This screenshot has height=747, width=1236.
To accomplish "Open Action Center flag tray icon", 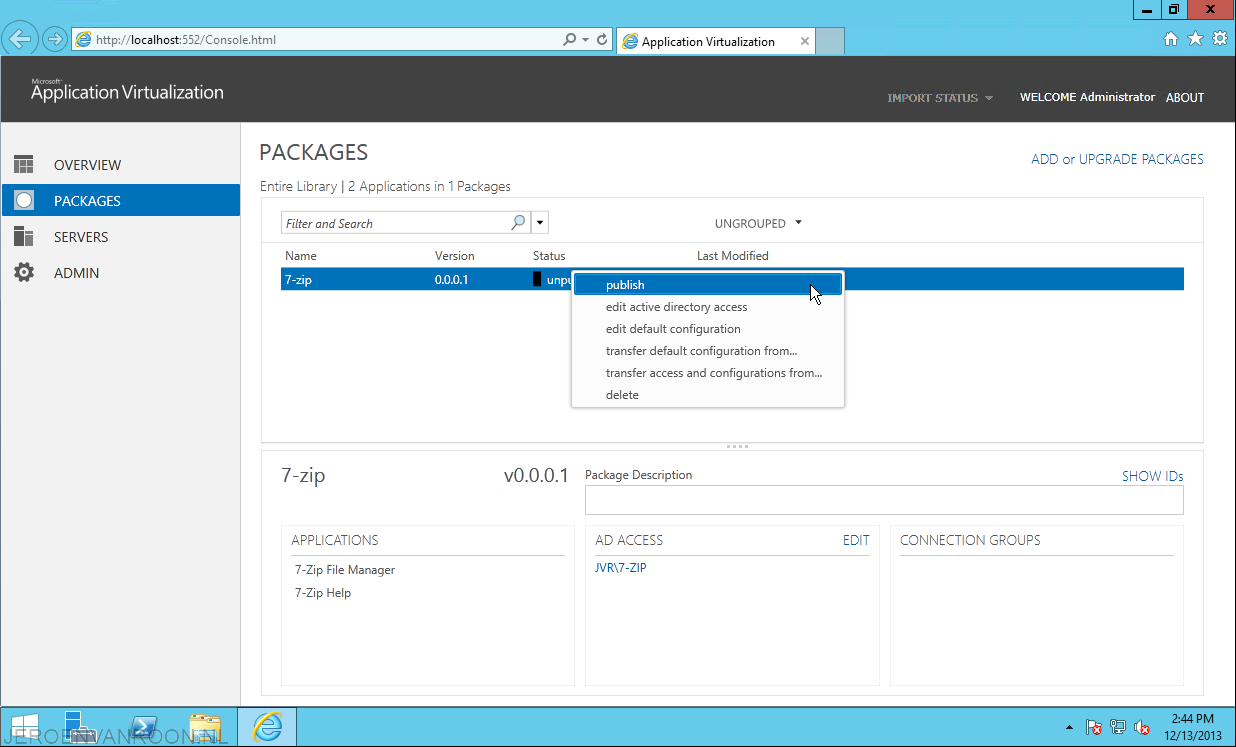I will pyautogui.click(x=1094, y=727).
